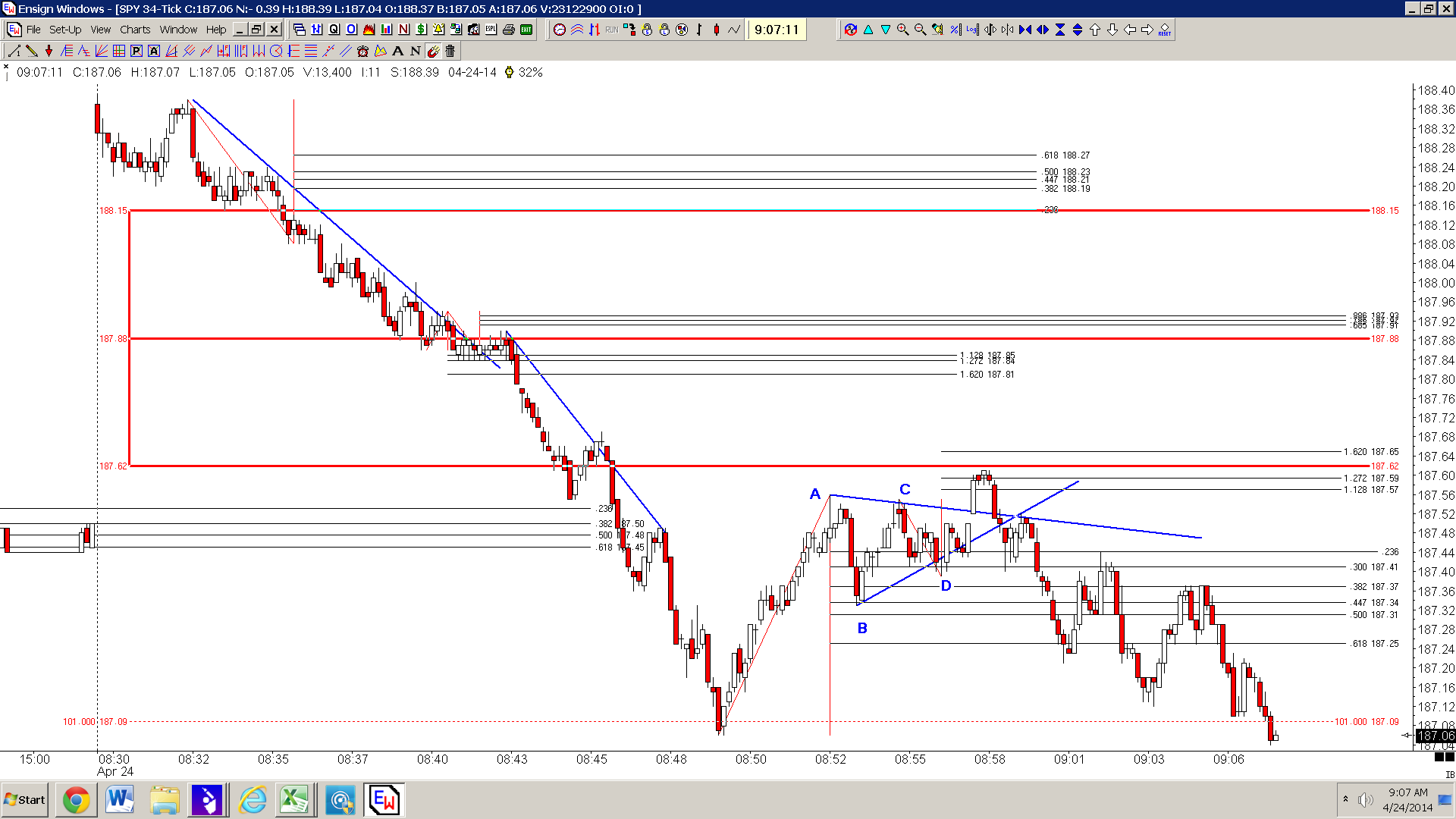This screenshot has width=1456, height=819.
Task: Click the yellow light bulb brightness indicator
Action: pyautogui.click(x=509, y=72)
